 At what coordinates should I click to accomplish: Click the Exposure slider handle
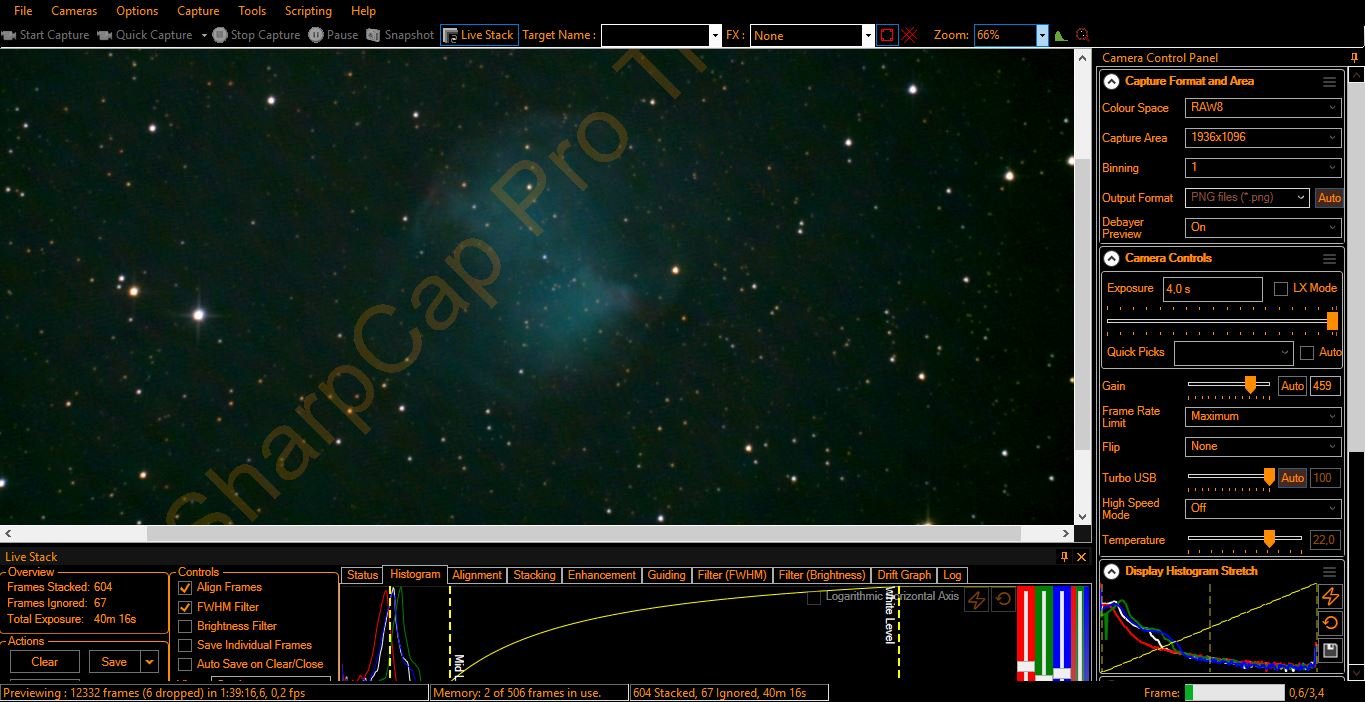pyautogui.click(x=1332, y=321)
